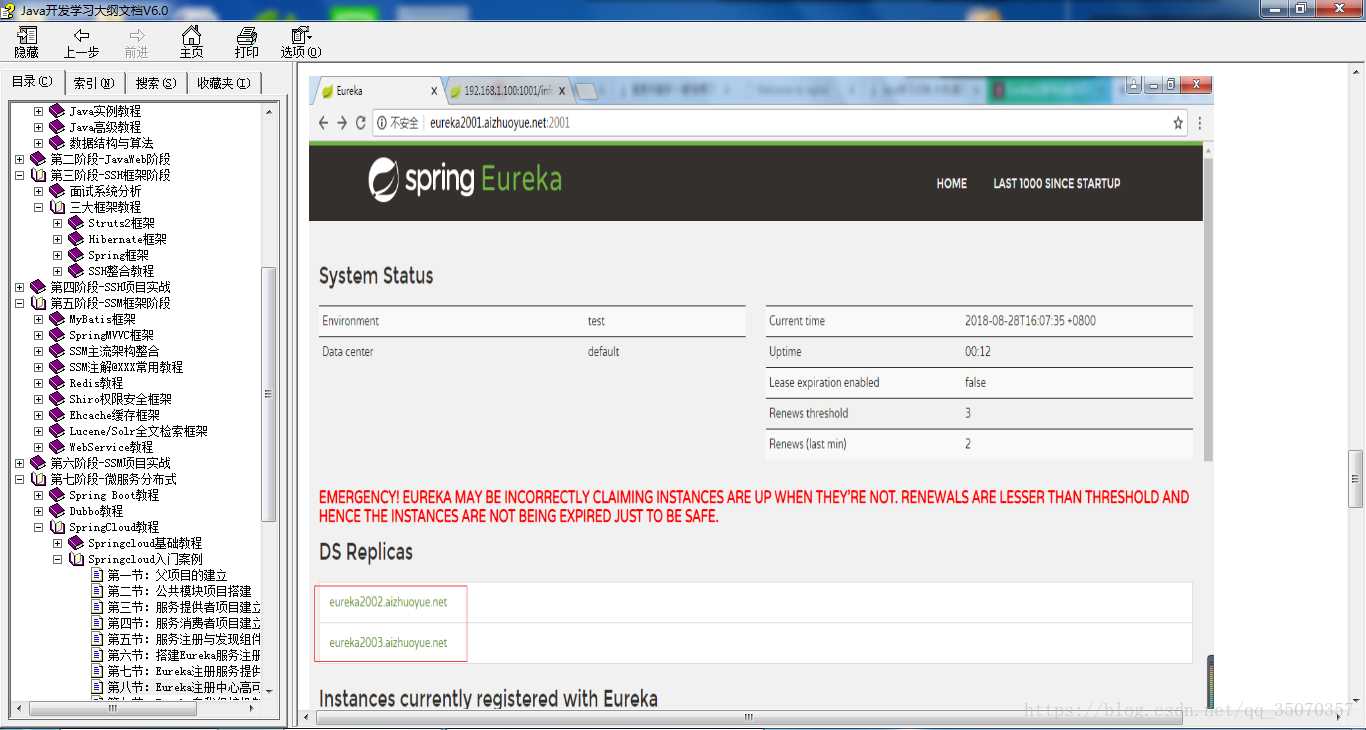This screenshot has height=730, width=1366.
Task: Select the SSM主流架构整合 tree item
Action: pos(114,351)
